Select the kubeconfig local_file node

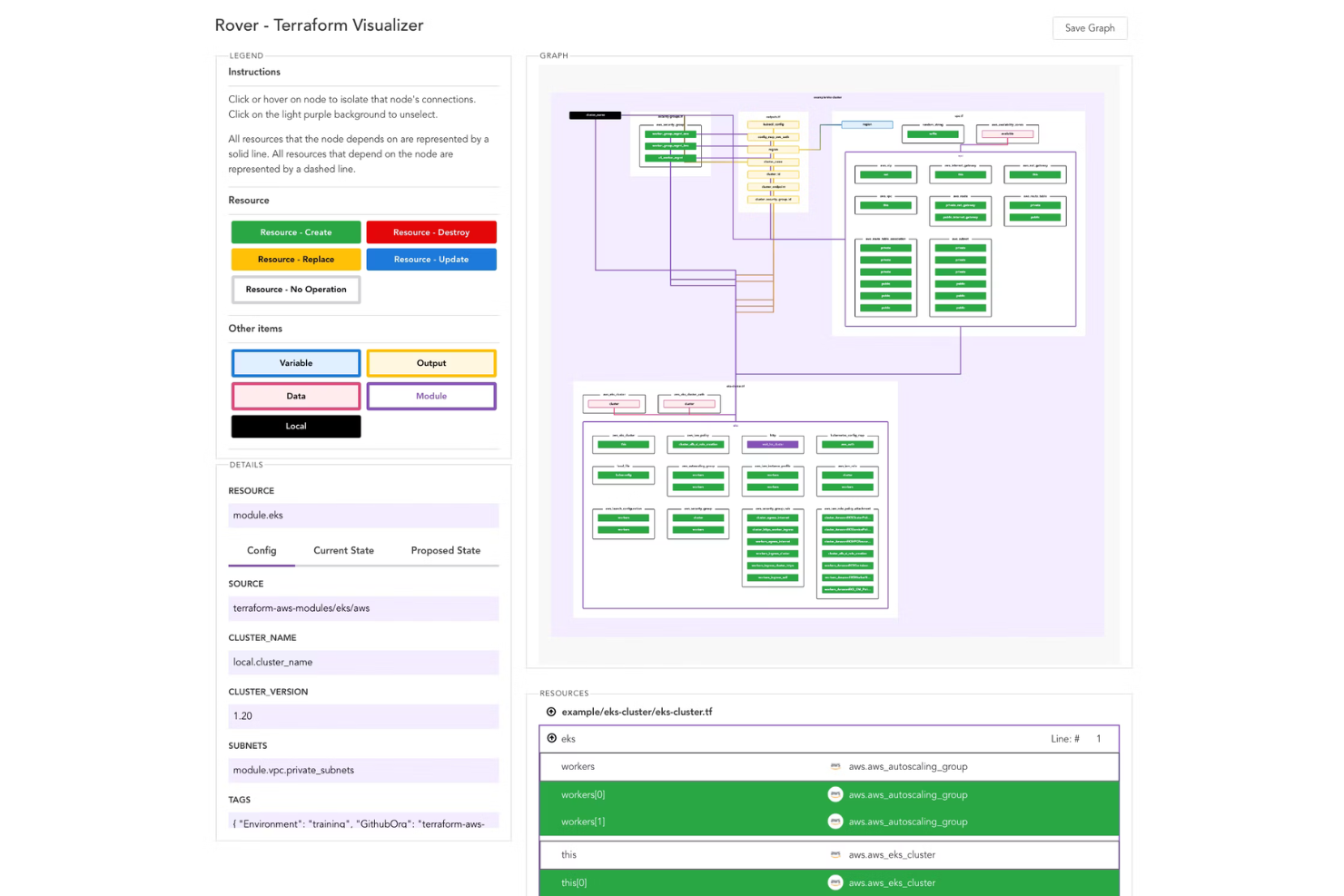click(x=623, y=475)
